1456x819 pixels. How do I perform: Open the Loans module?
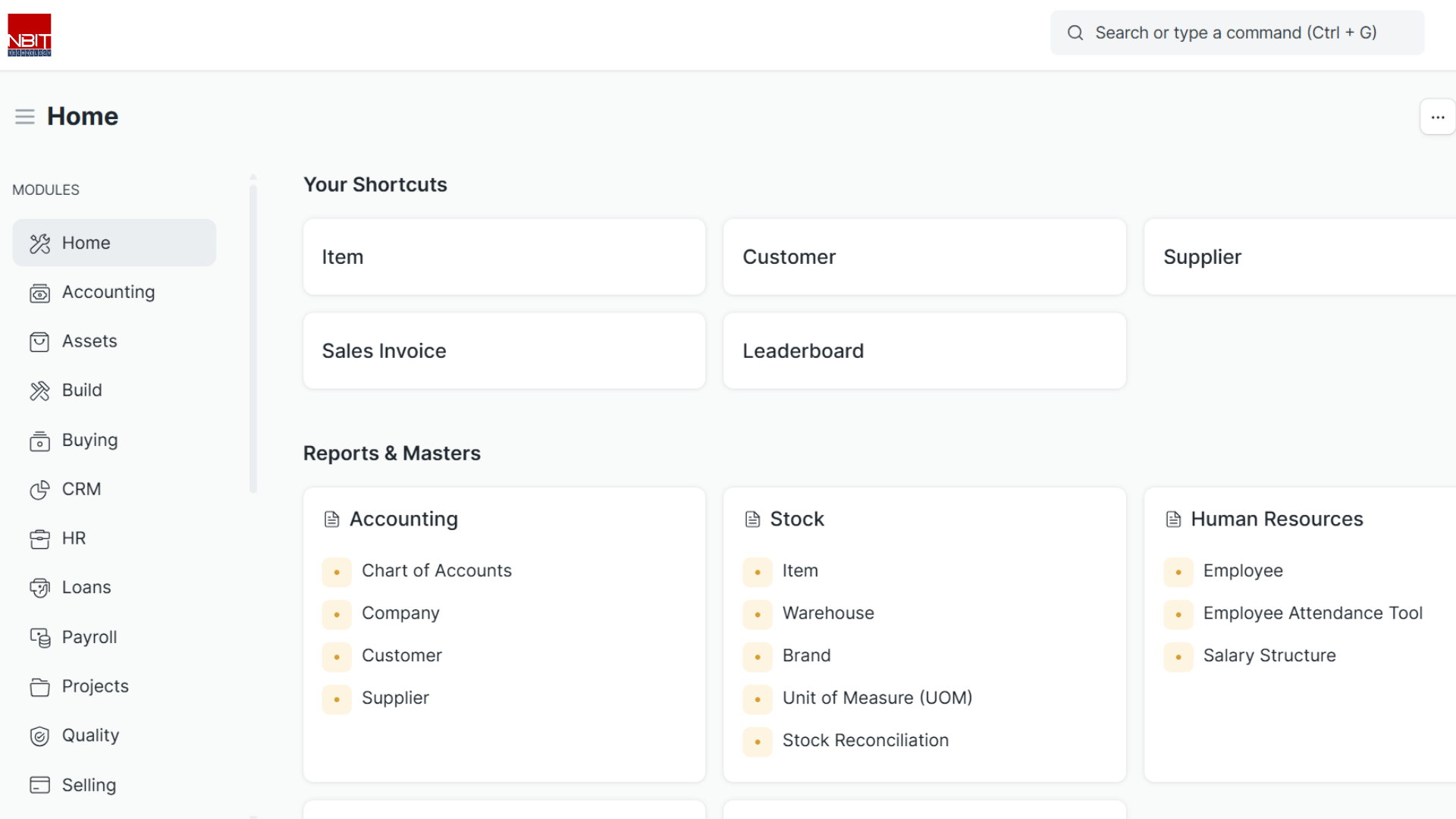86,588
